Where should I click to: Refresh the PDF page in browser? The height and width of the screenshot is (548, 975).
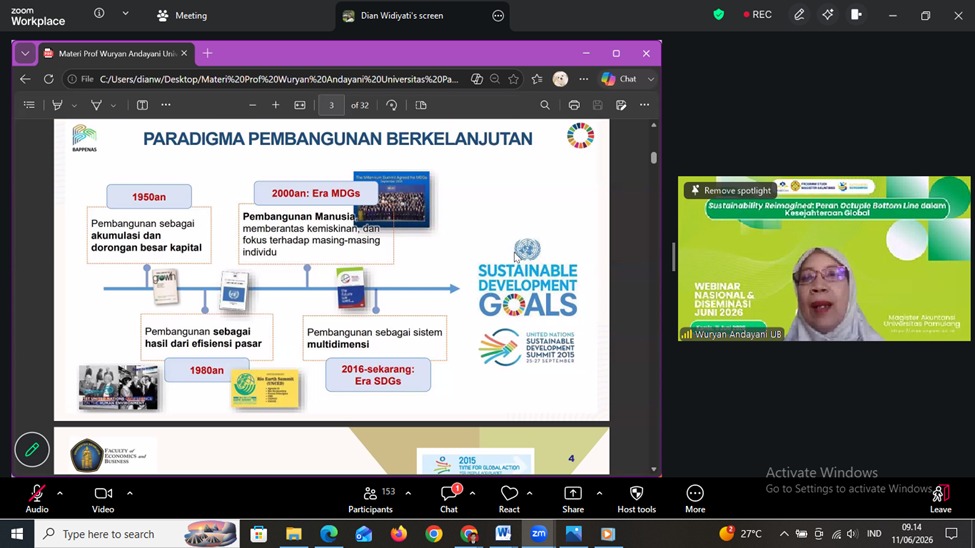49,79
